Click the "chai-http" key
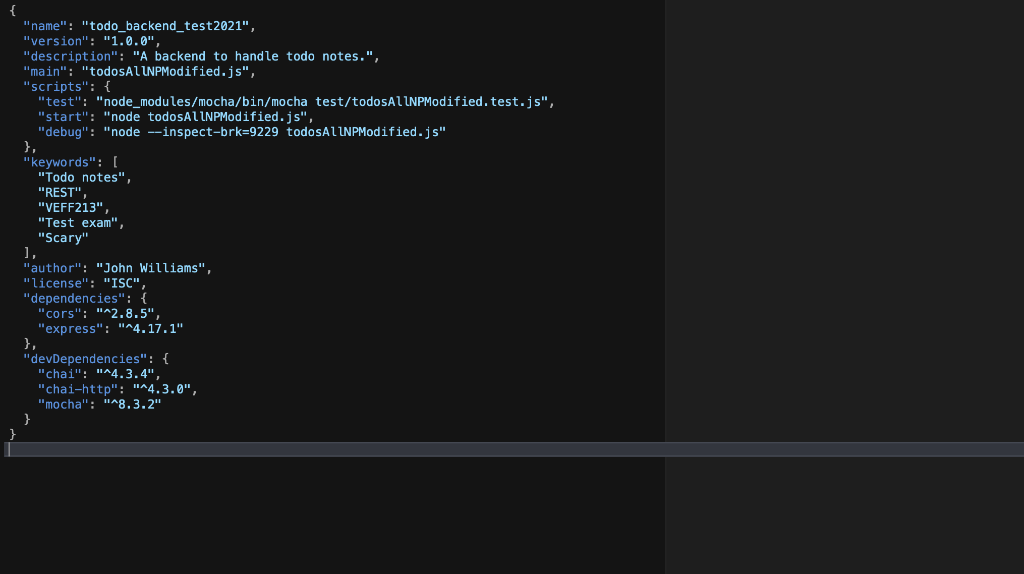1024x574 pixels. tap(78, 389)
